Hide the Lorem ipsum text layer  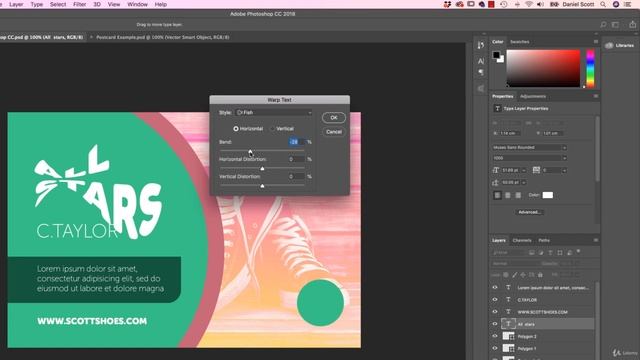[495, 287]
